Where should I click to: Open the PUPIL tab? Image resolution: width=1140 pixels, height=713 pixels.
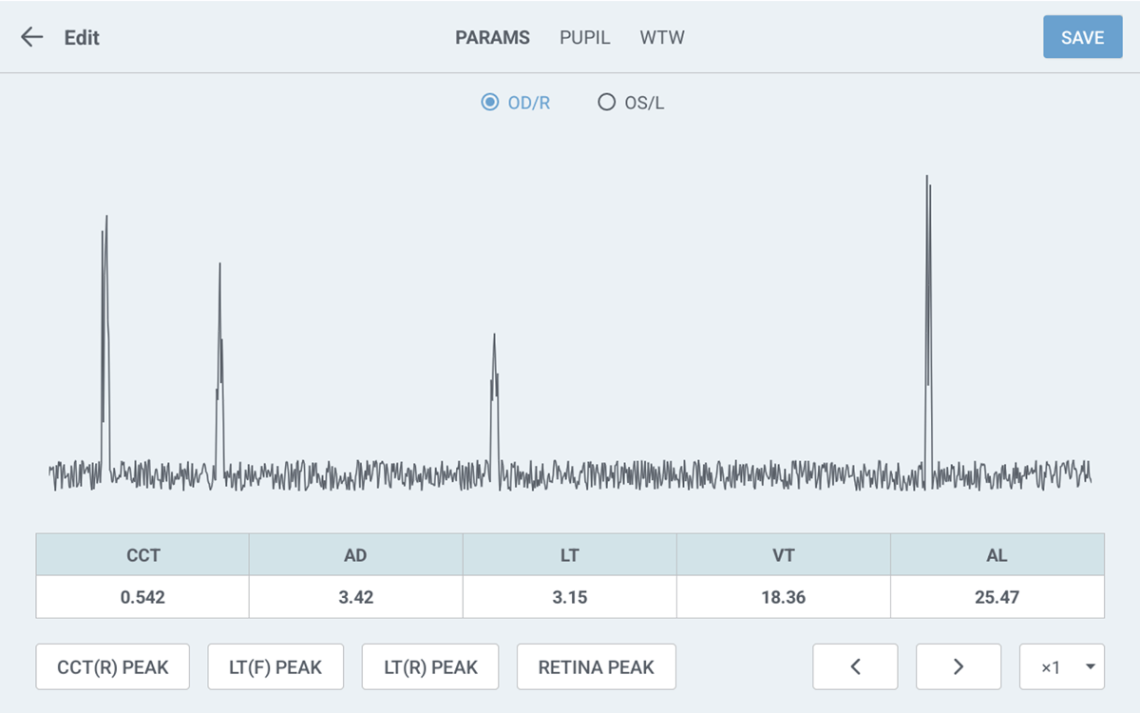coord(584,38)
